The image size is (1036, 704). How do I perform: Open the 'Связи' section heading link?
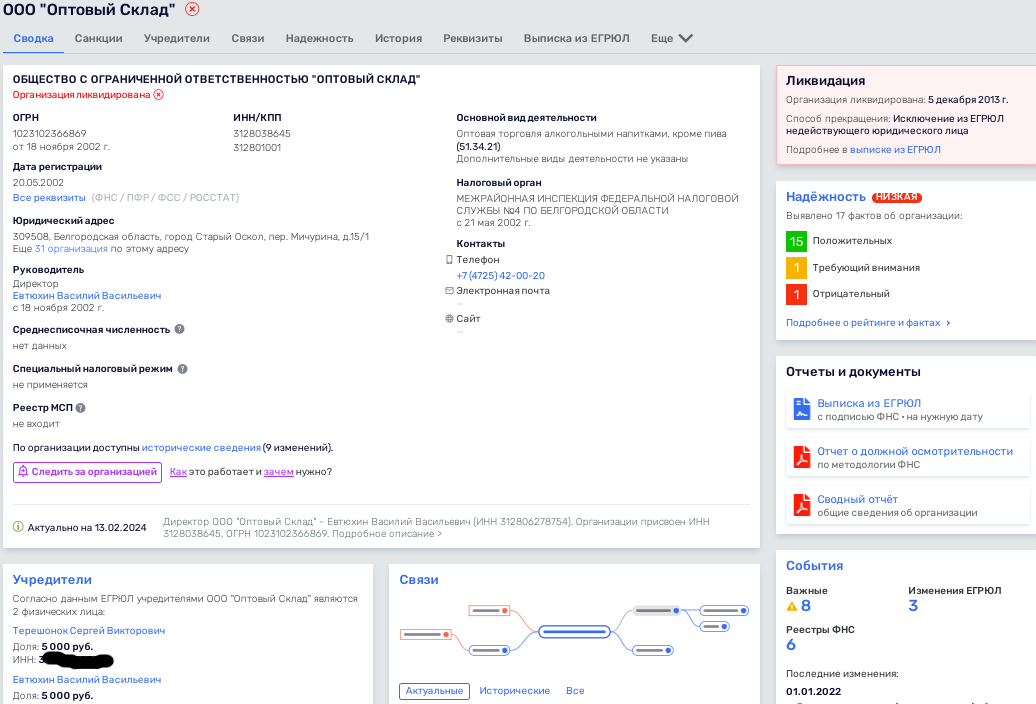click(419, 580)
